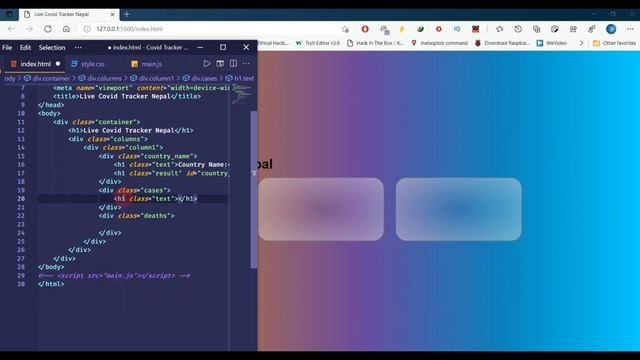
Task: Click the commented script tag on line 29
Action: tap(114, 276)
